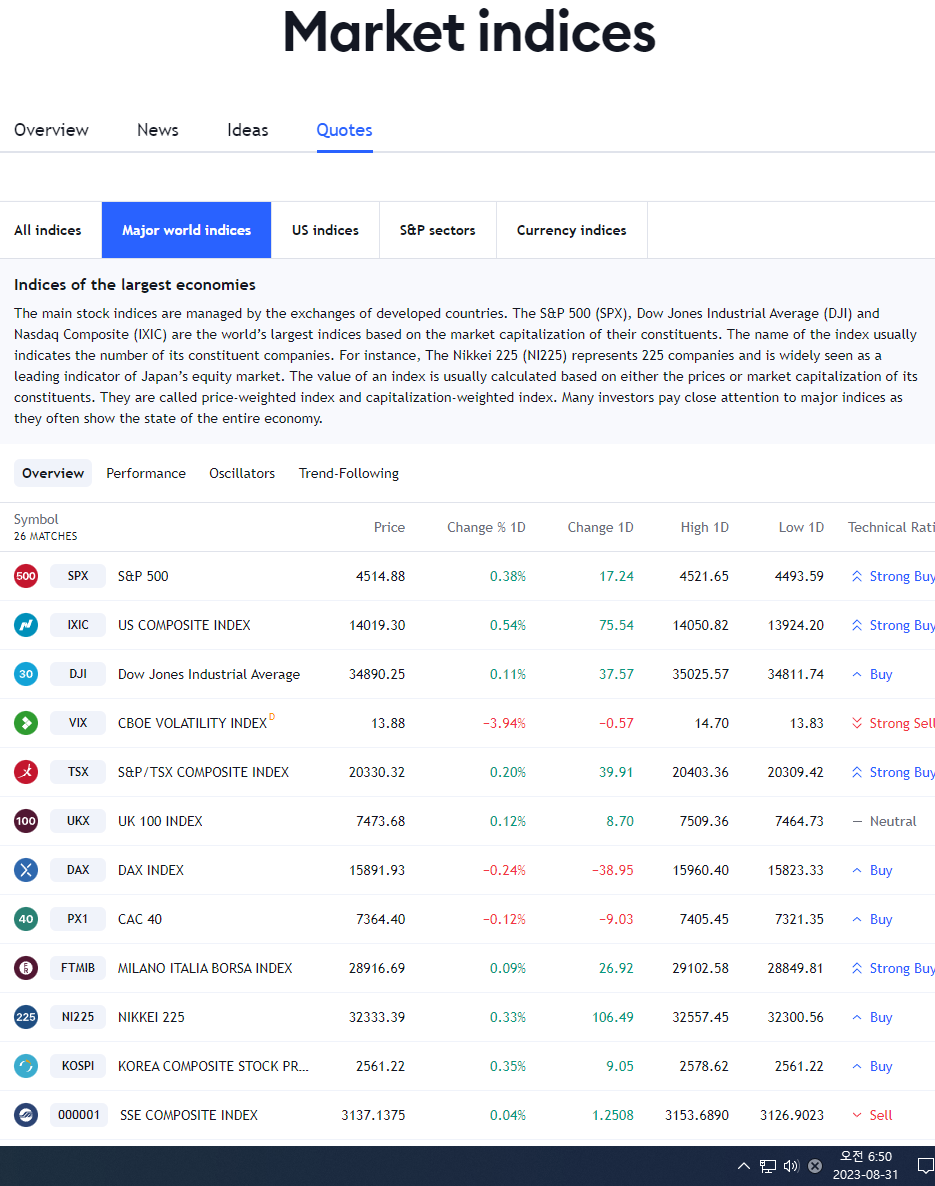935x1186 pixels.
Task: Open the S&P/TSX COMPOSITE INDEX link
Action: (x=203, y=772)
